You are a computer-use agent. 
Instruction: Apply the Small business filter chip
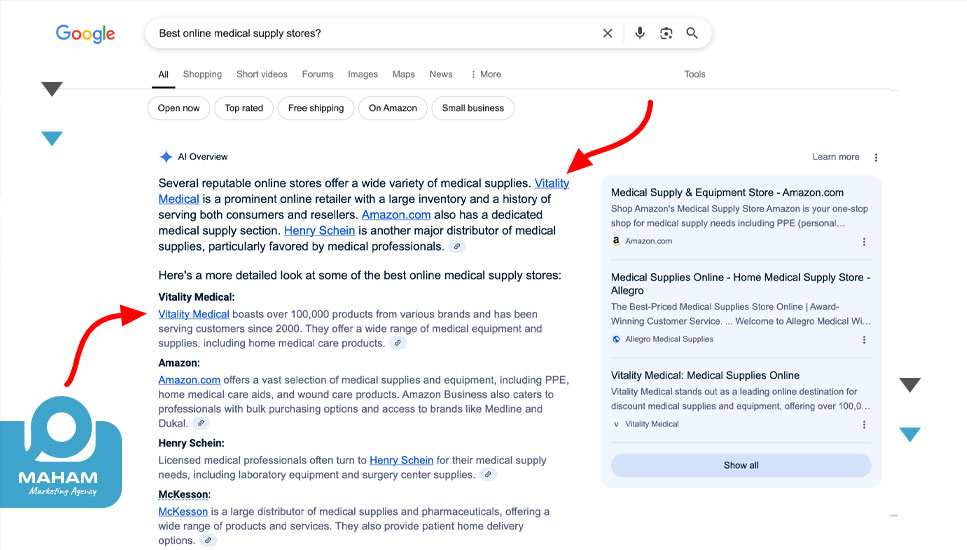(473, 108)
